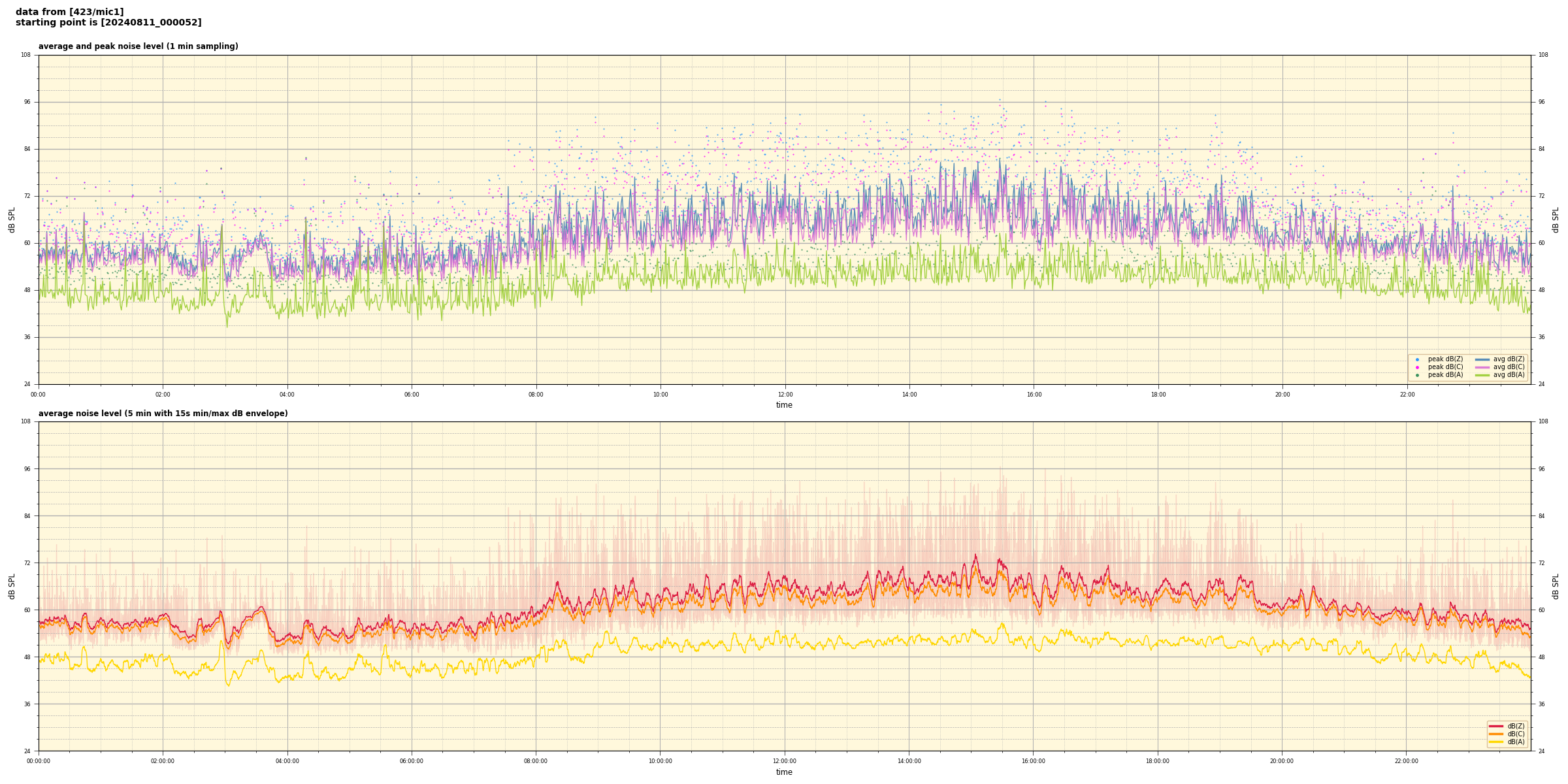The image size is (1568, 784).
Task: Click the 12:00 tick label on top chart
Action: click(x=785, y=395)
